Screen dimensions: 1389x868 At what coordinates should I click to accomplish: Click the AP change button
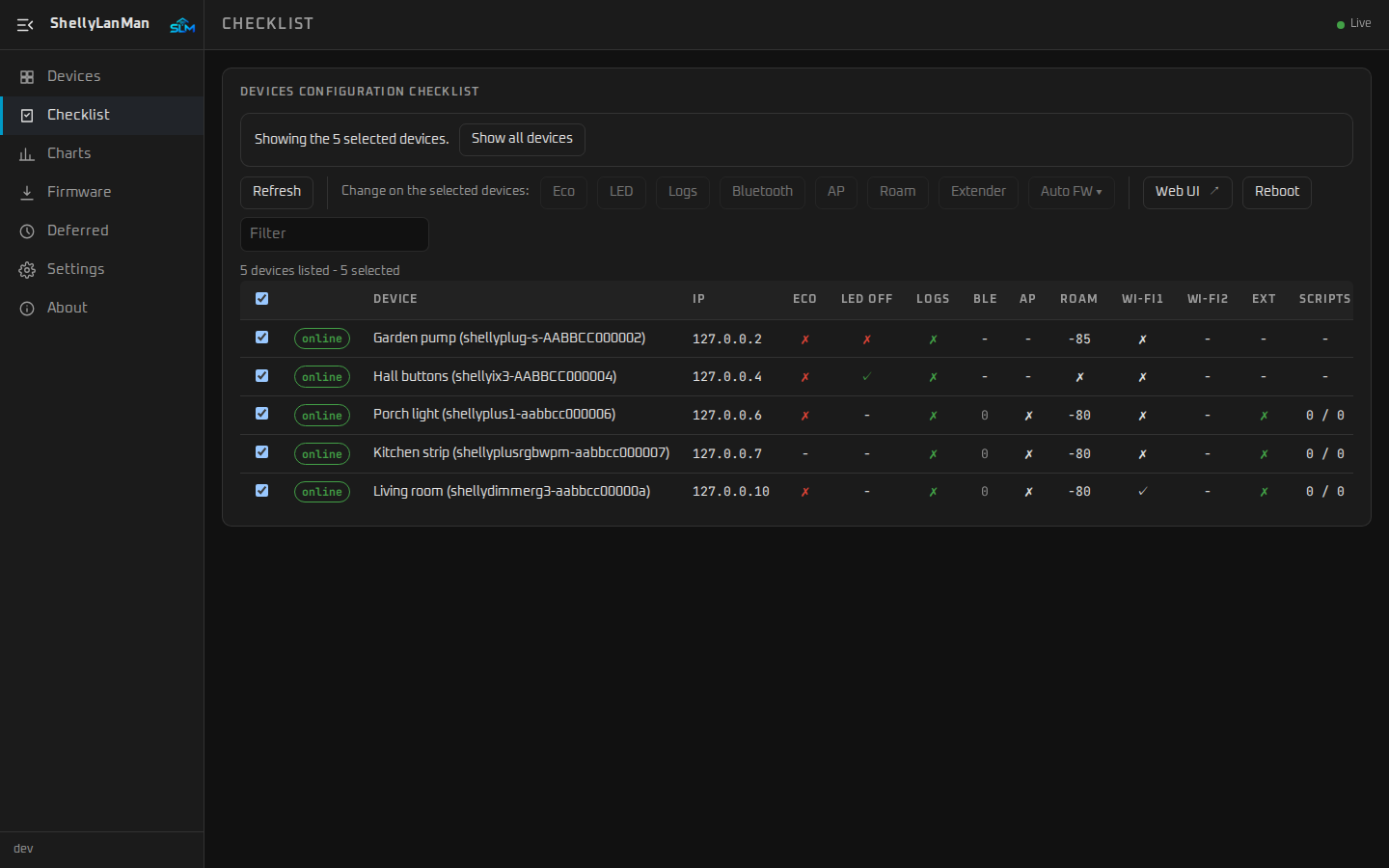tap(836, 192)
